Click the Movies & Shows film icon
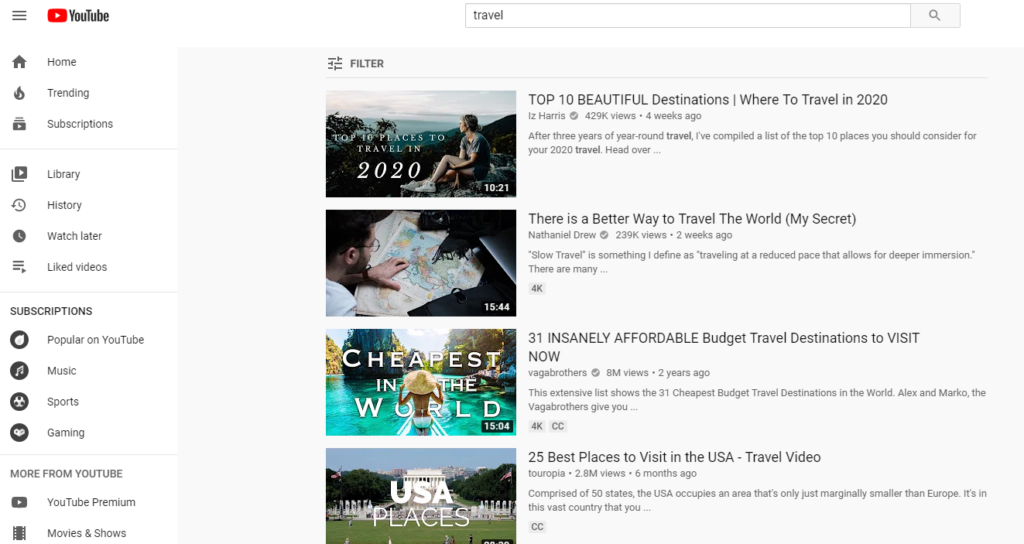The height and width of the screenshot is (544, 1024). pyautogui.click(x=20, y=533)
